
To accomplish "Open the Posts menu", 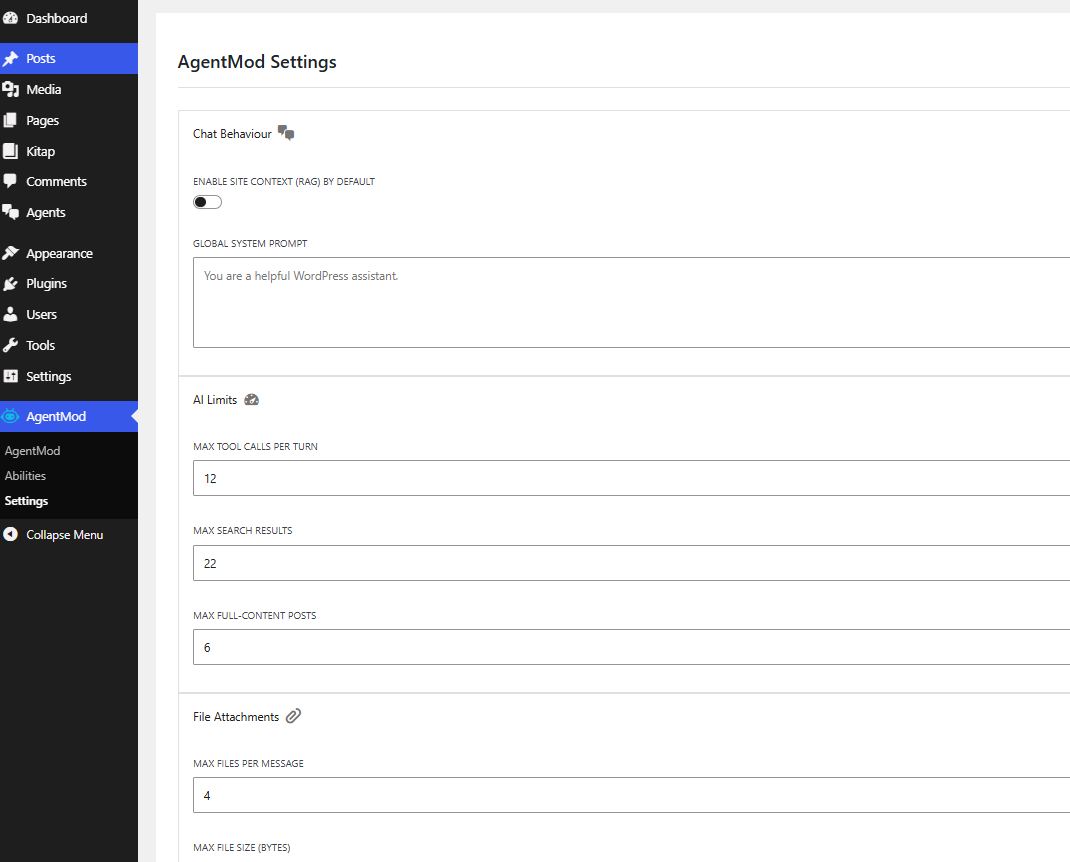I will pyautogui.click(x=69, y=59).
